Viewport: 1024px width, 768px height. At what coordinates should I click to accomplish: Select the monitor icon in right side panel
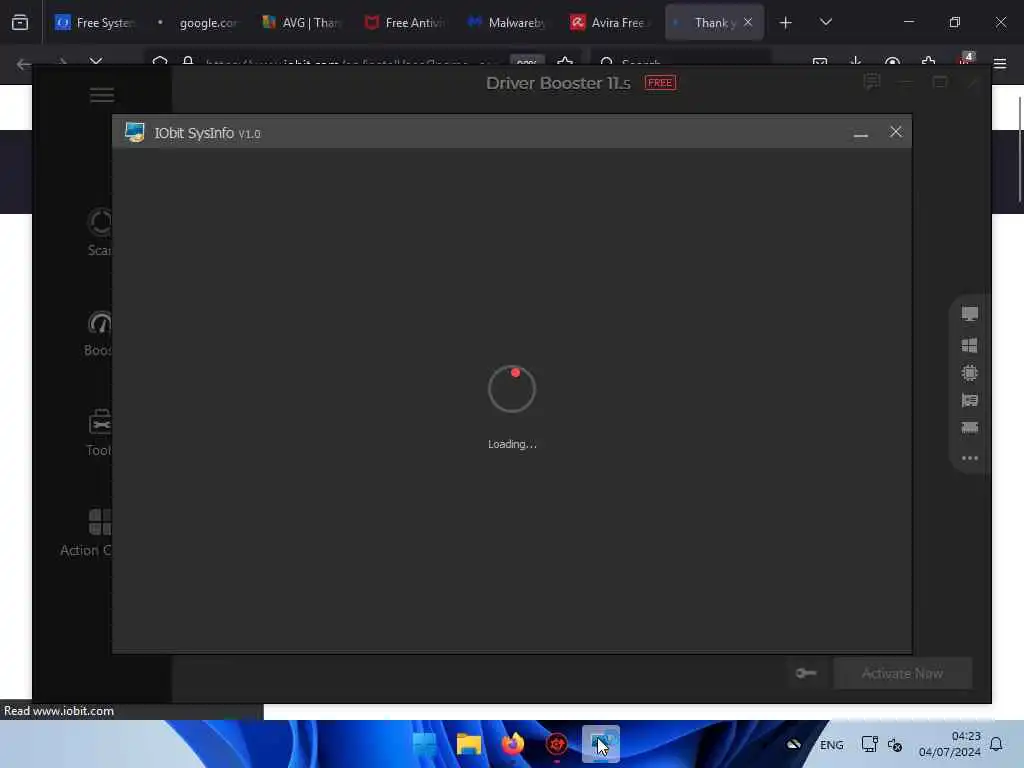click(970, 314)
